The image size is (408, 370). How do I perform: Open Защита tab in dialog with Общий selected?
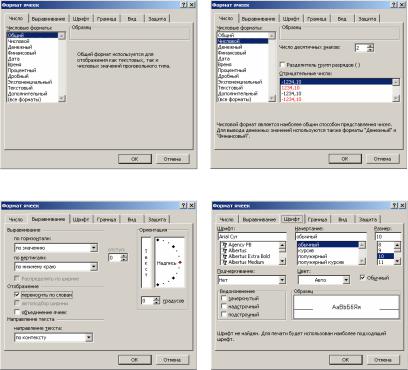(x=157, y=19)
